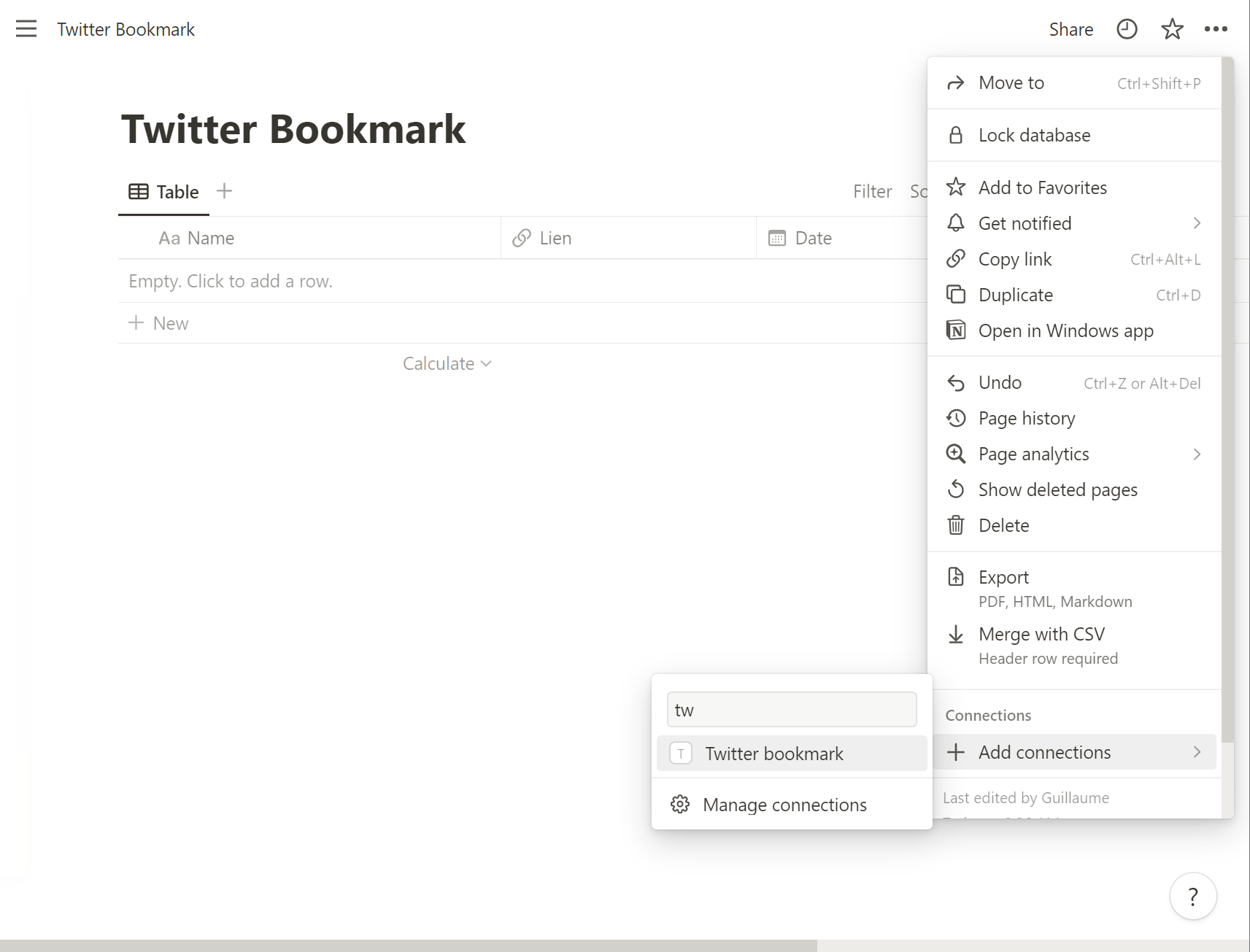Choose Merge with CSV
Viewport: 1250px width, 952px height.
(1074, 646)
